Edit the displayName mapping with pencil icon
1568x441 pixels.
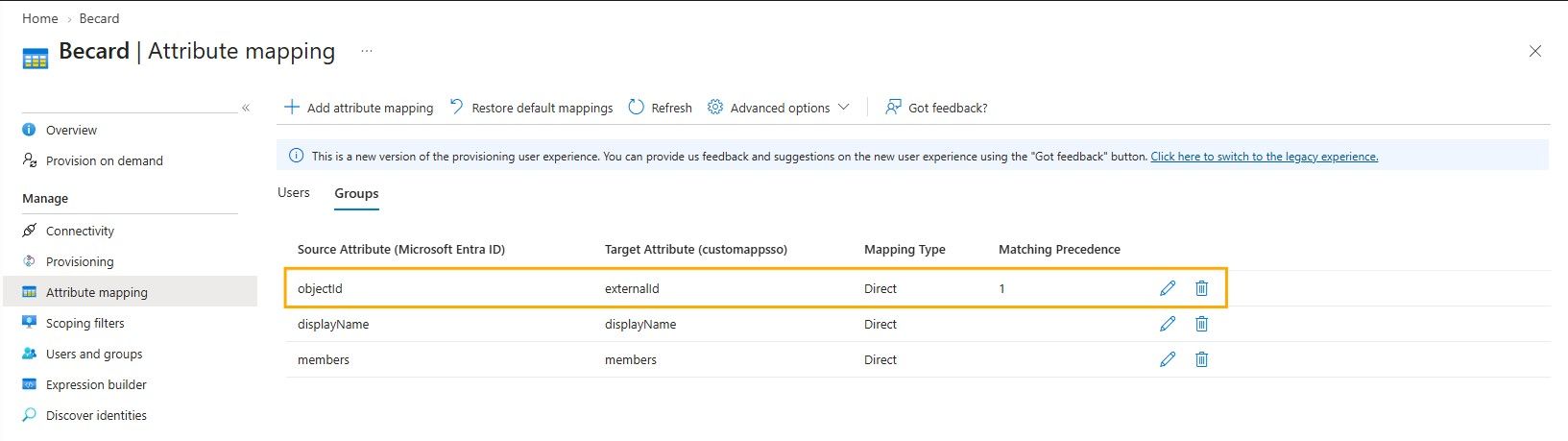(1168, 324)
